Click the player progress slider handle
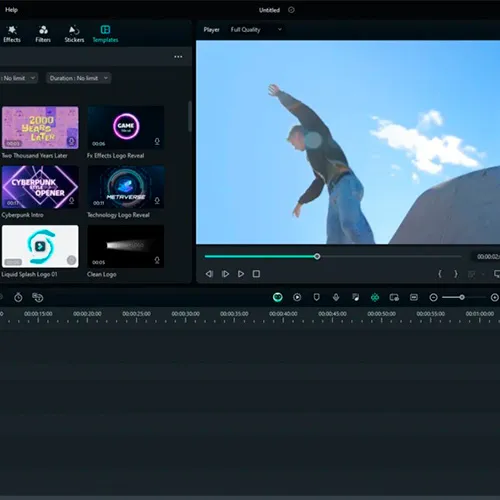500x500 pixels. pyautogui.click(x=317, y=256)
